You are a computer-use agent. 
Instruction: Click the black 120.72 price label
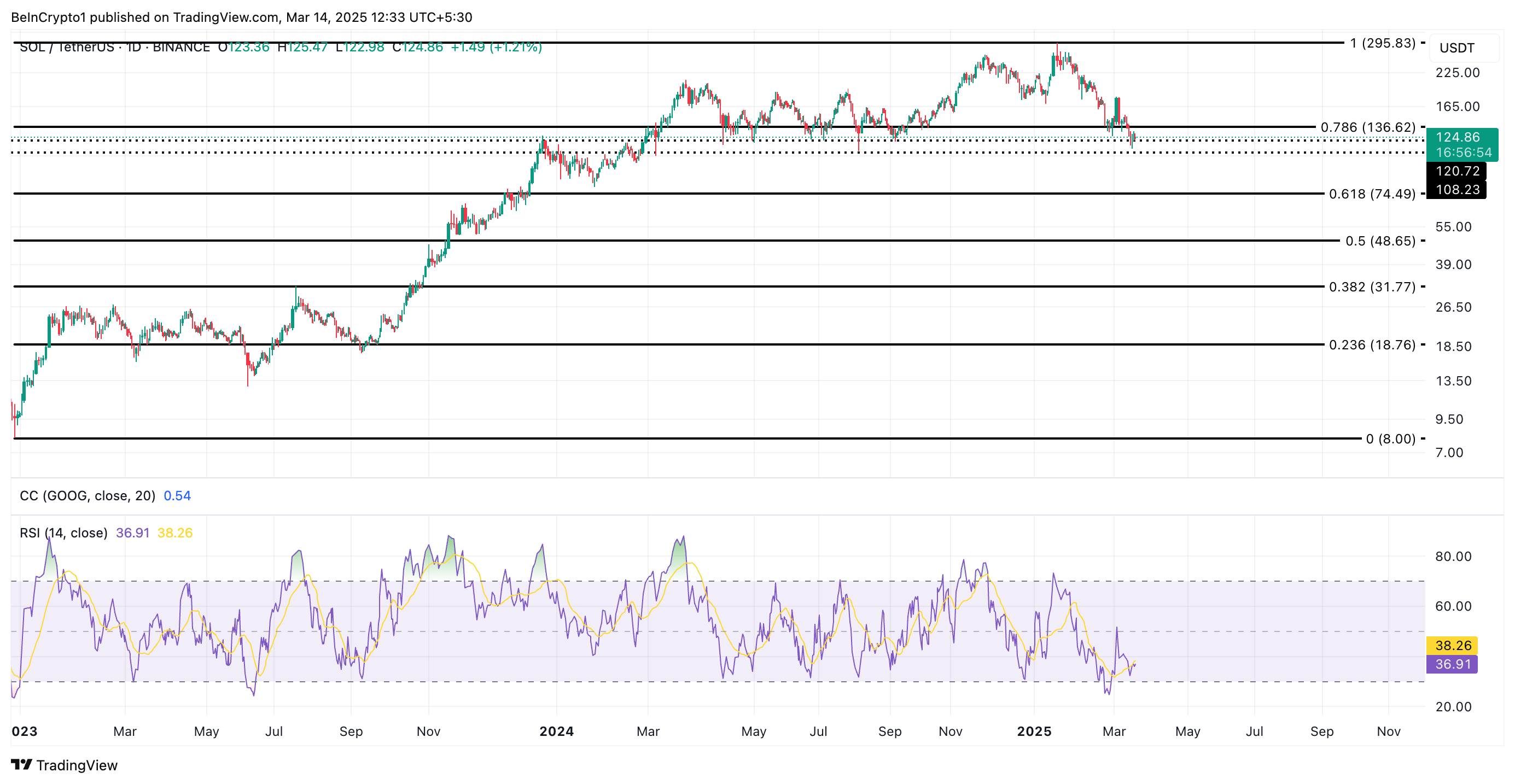coord(1458,171)
